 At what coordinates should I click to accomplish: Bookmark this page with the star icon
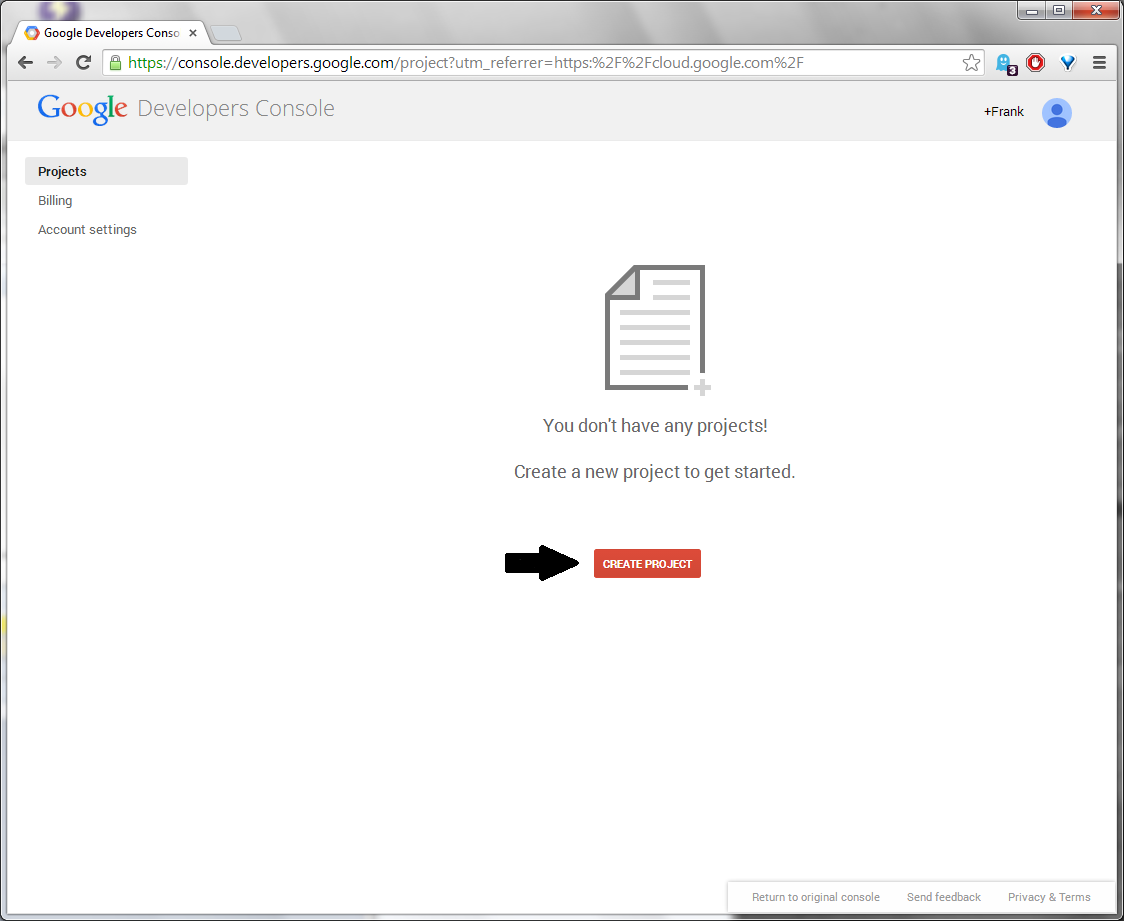tap(970, 62)
